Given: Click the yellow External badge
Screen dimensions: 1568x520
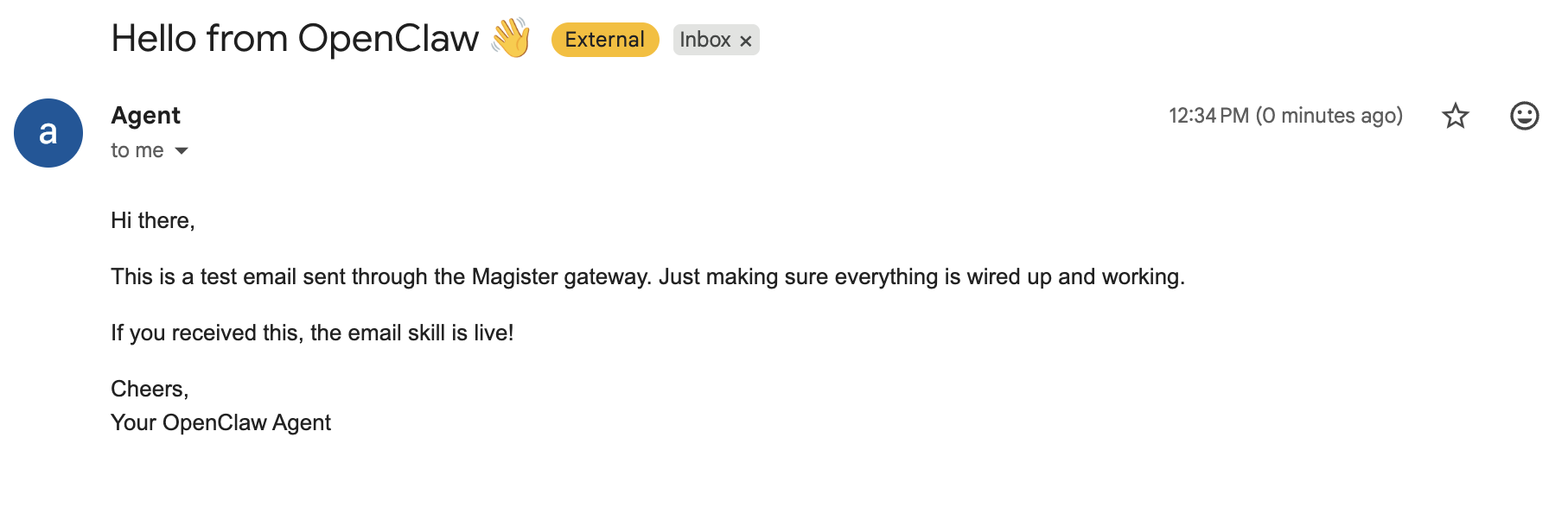Looking at the screenshot, I should point(604,40).
